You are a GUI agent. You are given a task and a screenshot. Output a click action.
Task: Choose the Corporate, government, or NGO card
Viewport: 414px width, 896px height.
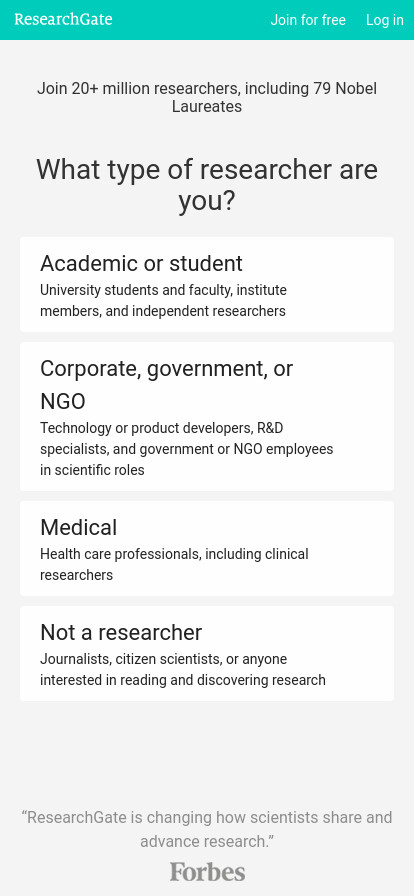point(207,417)
